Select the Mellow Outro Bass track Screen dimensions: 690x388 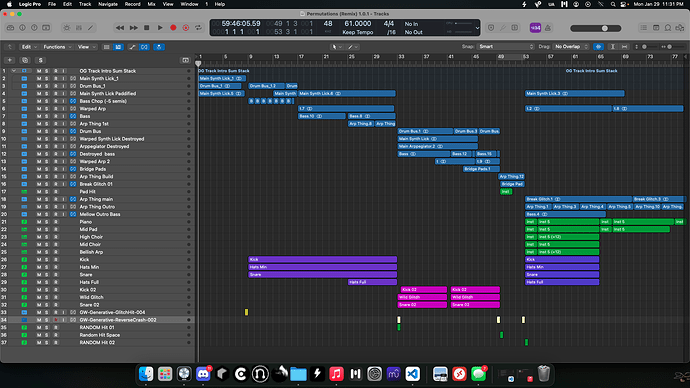(100, 214)
